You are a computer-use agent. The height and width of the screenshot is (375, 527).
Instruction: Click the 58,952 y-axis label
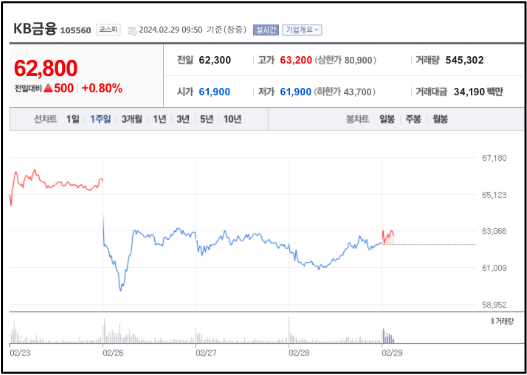coord(494,305)
